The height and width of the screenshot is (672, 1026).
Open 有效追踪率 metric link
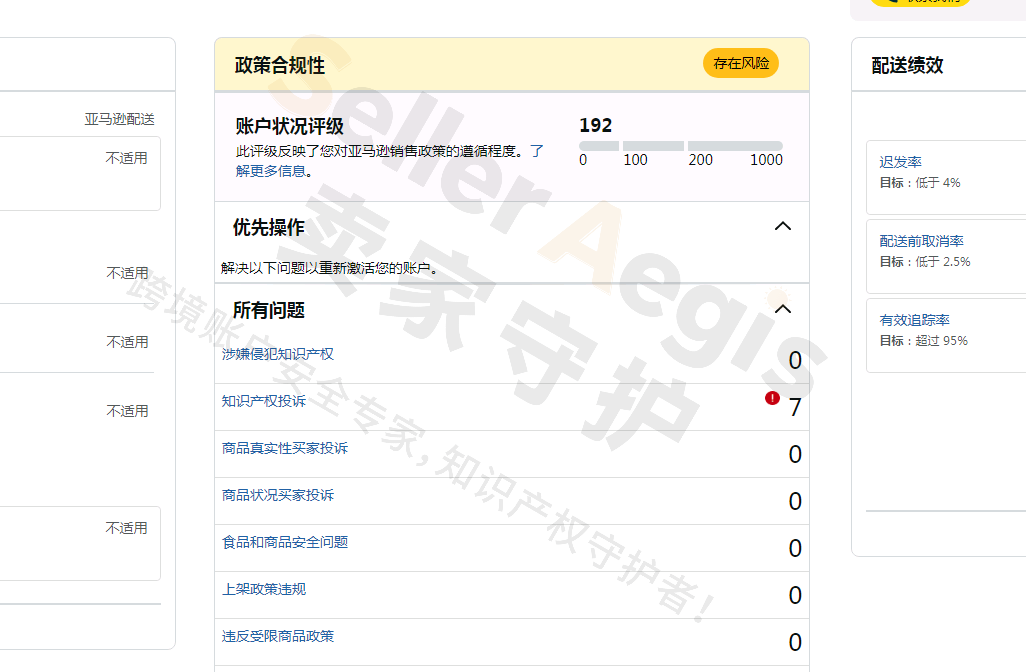click(x=914, y=321)
